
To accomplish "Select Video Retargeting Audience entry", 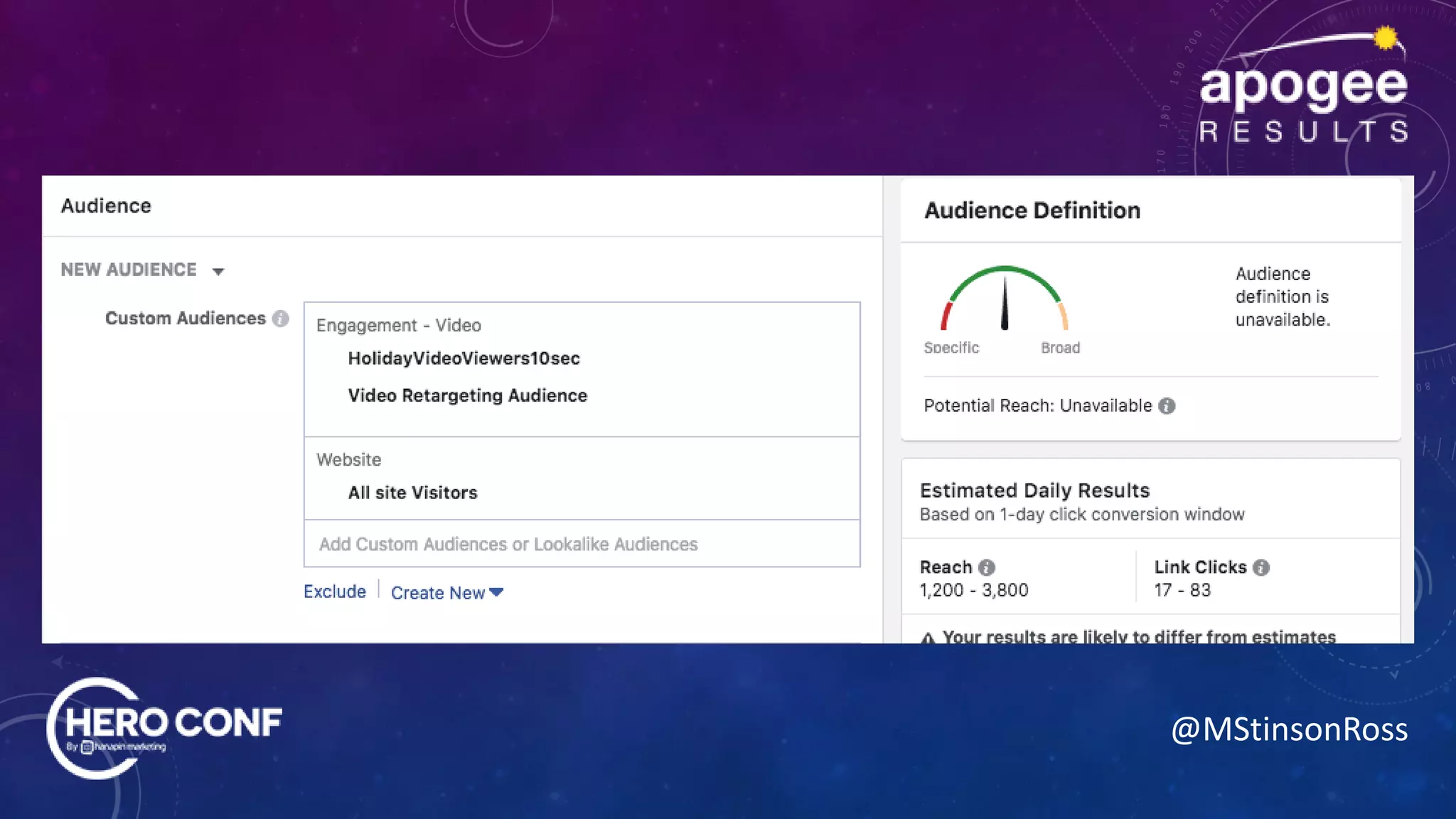I will click(x=467, y=395).
